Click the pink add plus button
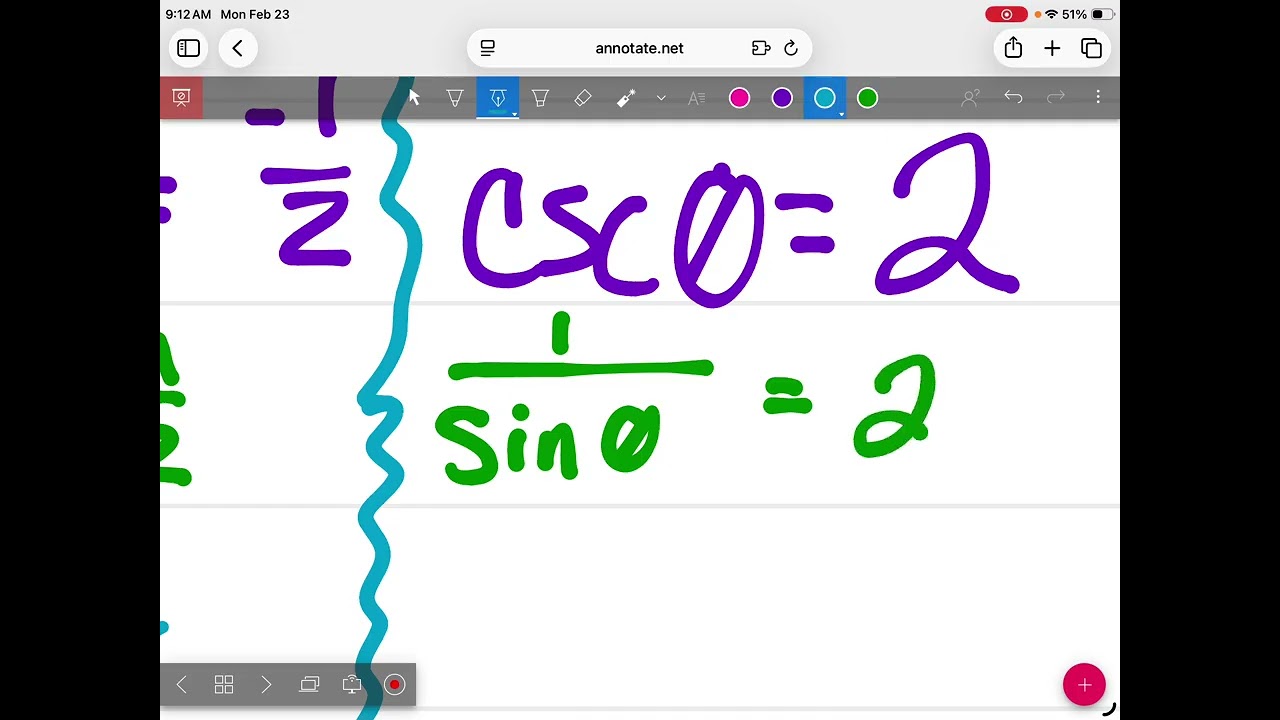Viewport: 1280px width, 720px height. tap(1084, 685)
